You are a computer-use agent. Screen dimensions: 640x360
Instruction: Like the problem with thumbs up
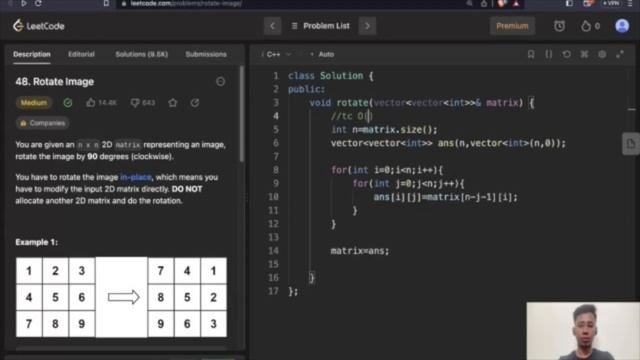(x=90, y=103)
